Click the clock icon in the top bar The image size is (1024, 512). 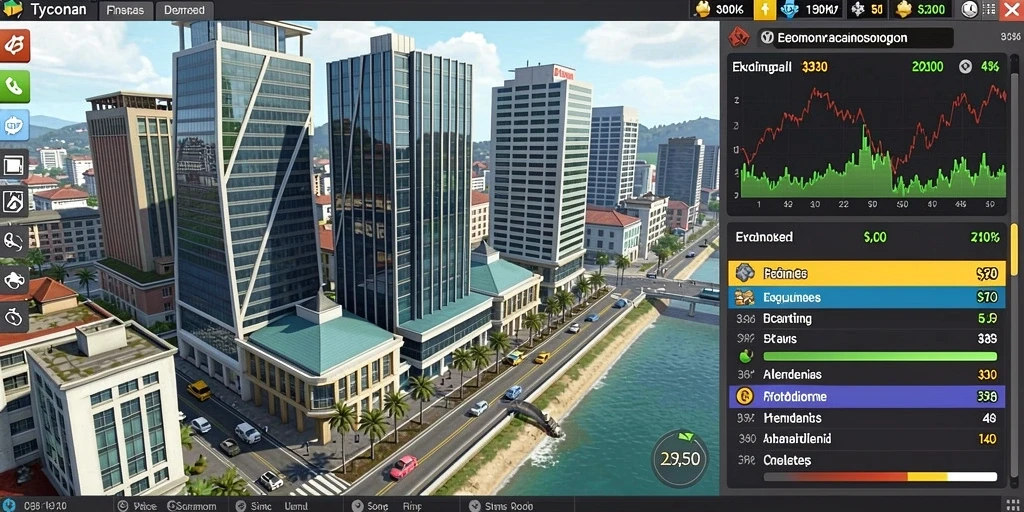coord(970,10)
